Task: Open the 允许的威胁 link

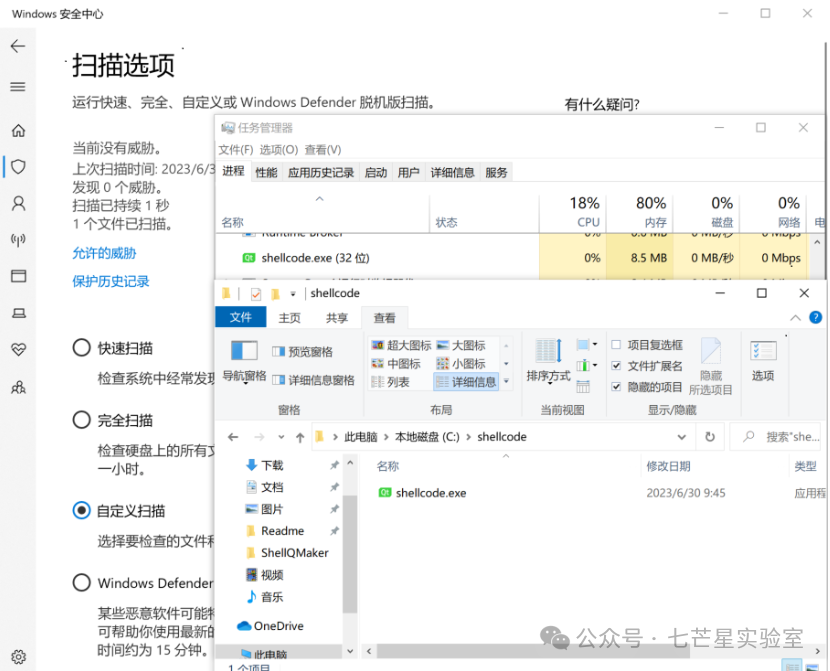Action: (104, 253)
